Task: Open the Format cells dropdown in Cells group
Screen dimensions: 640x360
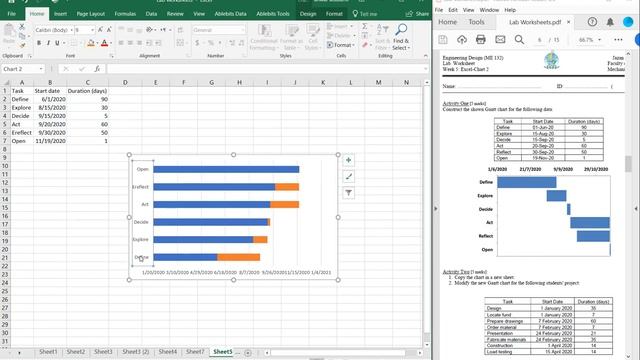Action: (341, 45)
